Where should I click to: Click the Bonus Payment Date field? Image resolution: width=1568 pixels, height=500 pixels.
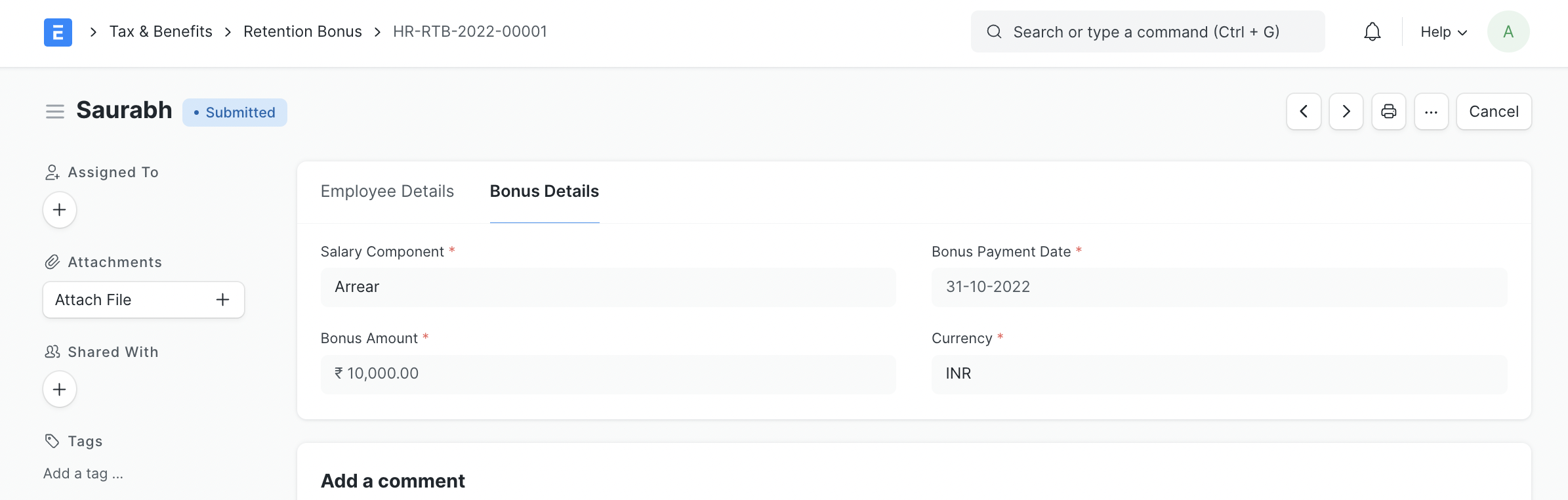pyautogui.click(x=1219, y=287)
